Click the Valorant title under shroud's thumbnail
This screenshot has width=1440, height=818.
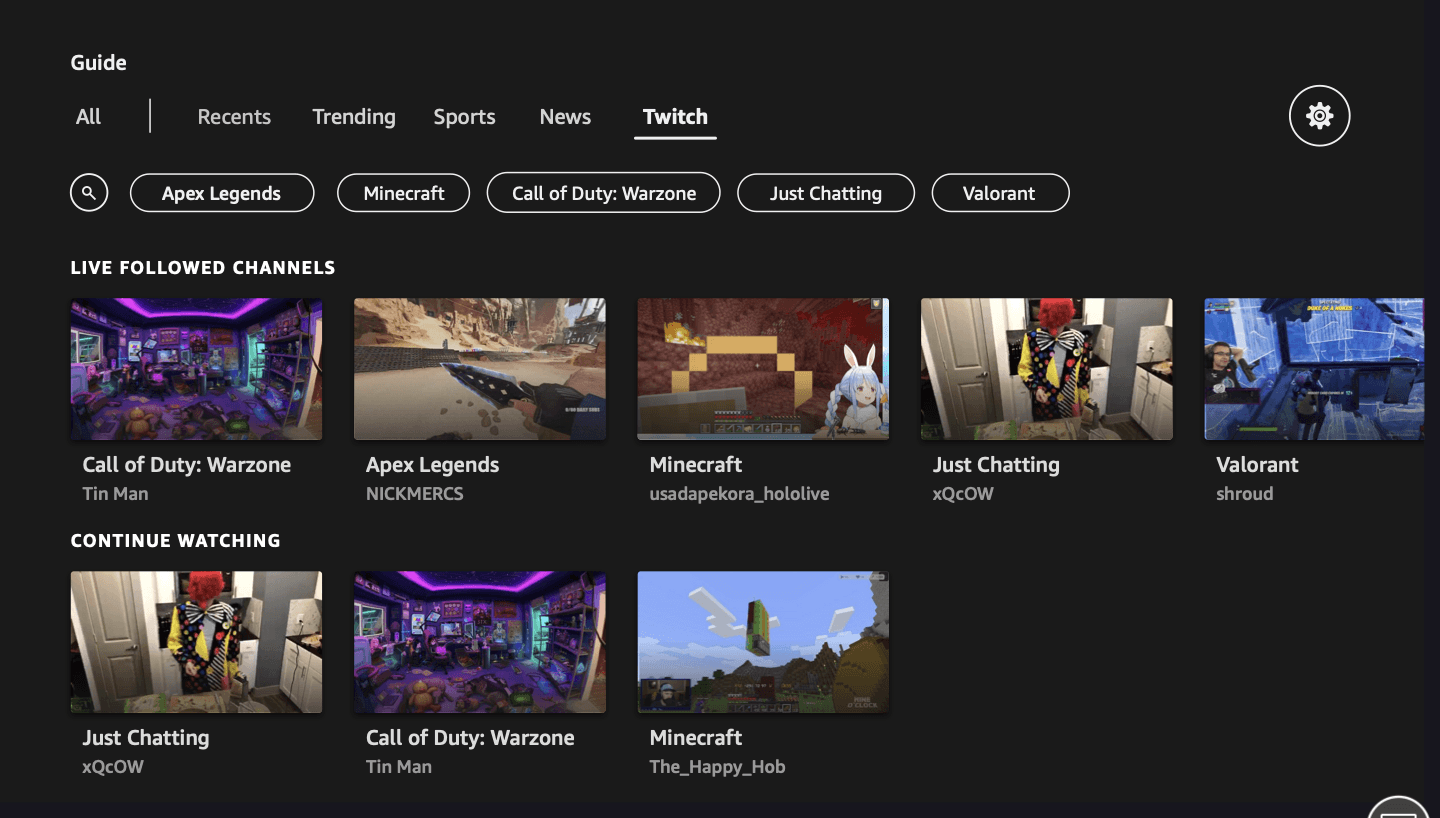[x=1257, y=465]
